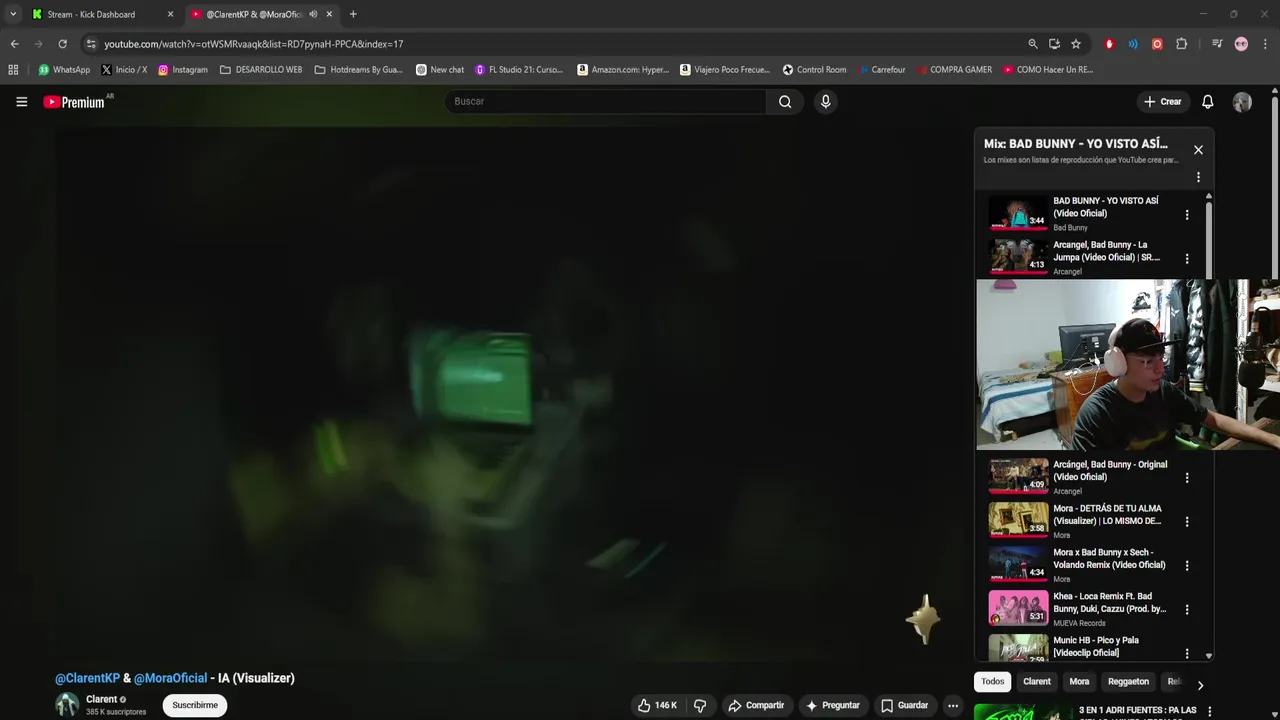
Task: Open the YouTube hamburger guide menu
Action: [21, 101]
